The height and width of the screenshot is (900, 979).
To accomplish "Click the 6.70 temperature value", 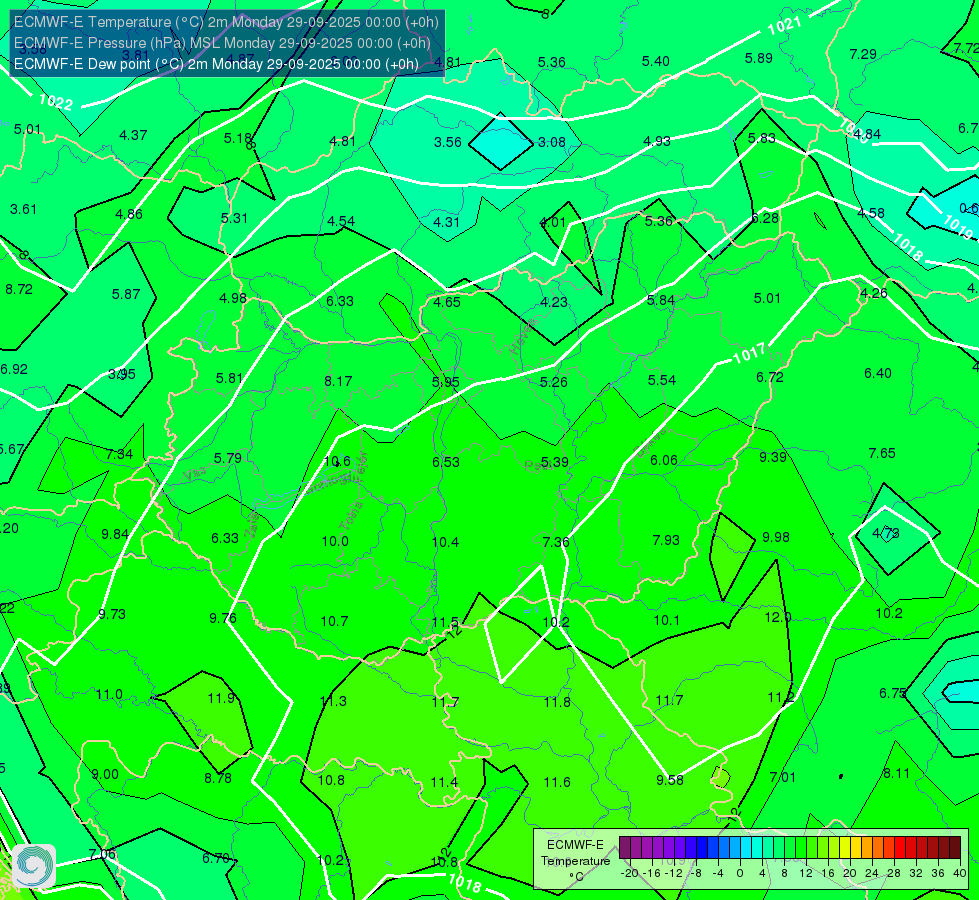I will (x=216, y=858).
